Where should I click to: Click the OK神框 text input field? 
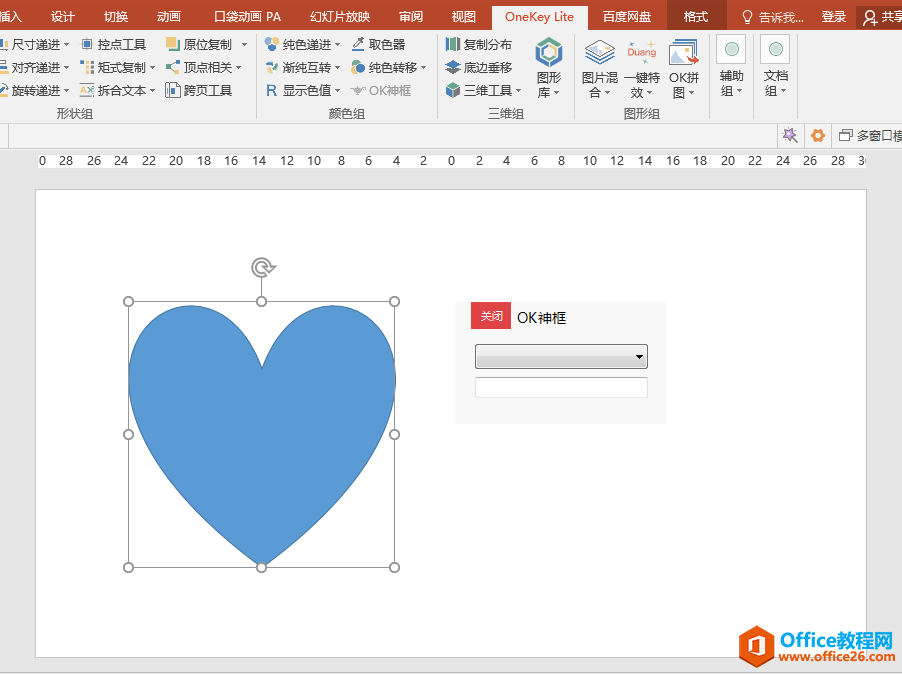tap(561, 388)
